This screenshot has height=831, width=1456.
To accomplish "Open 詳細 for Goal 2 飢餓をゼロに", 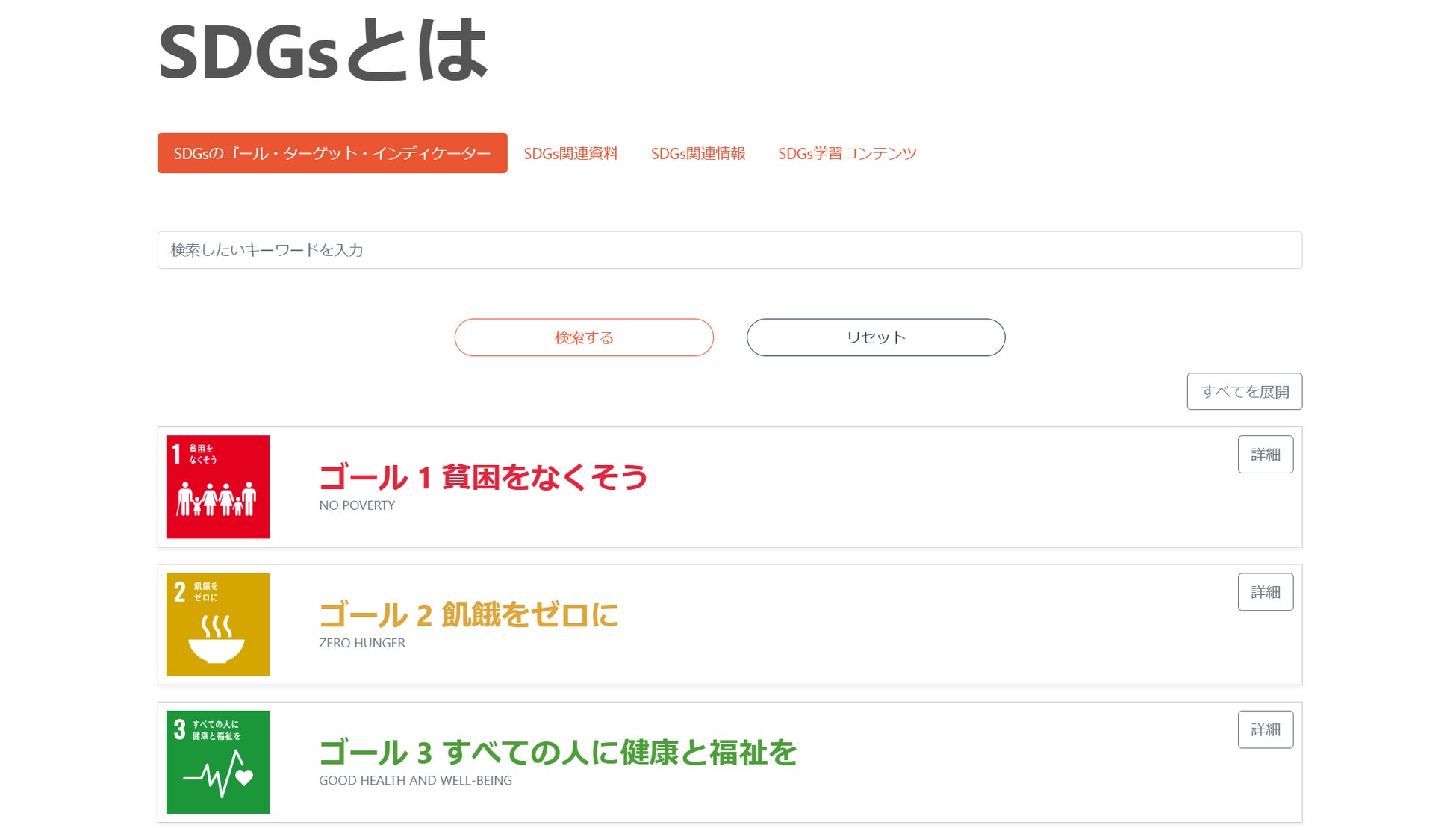I will point(1265,591).
